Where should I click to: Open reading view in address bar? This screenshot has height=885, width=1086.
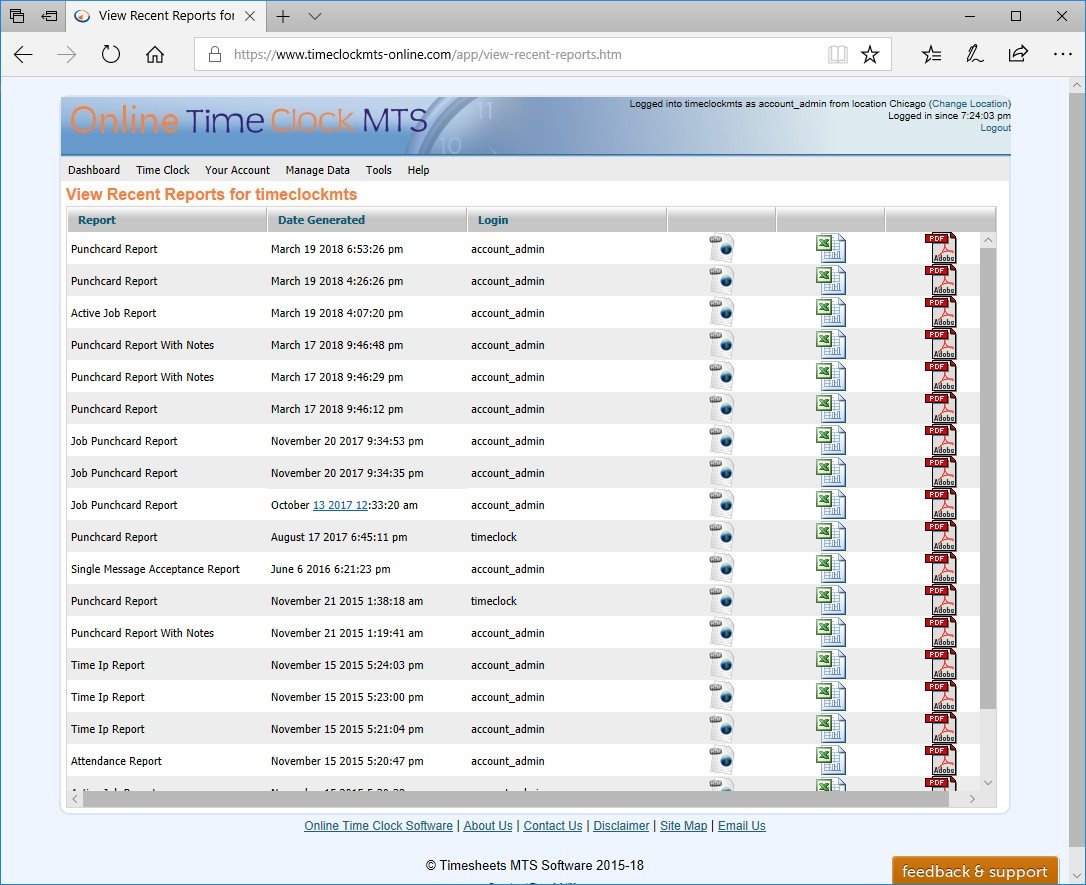point(837,54)
